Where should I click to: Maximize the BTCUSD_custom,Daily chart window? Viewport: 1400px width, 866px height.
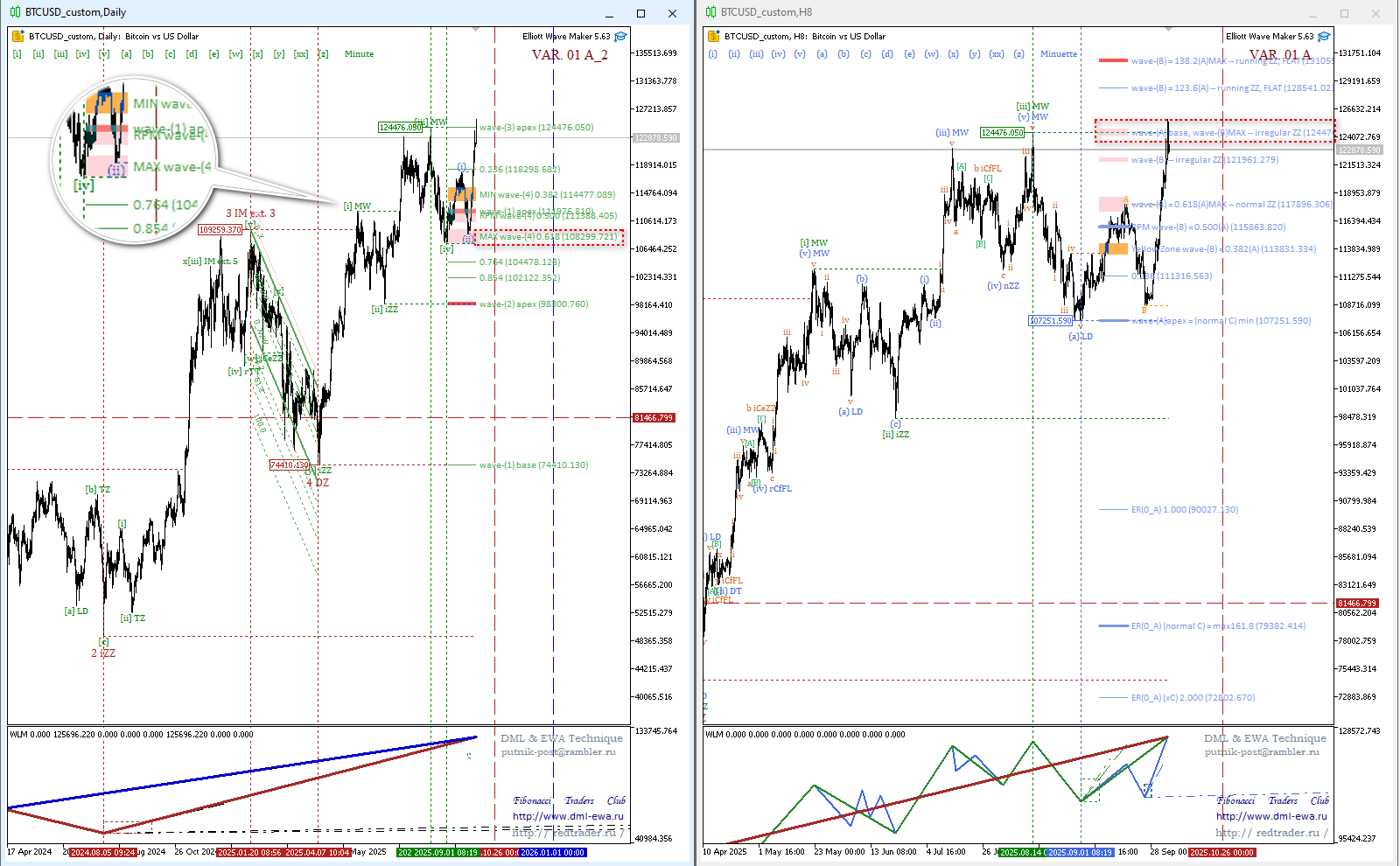[640, 13]
